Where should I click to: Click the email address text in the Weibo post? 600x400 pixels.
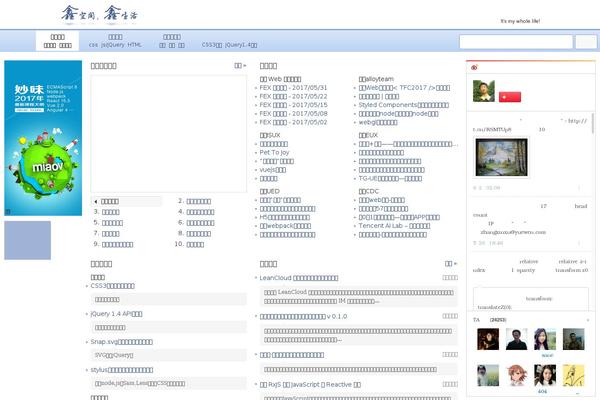513,232
